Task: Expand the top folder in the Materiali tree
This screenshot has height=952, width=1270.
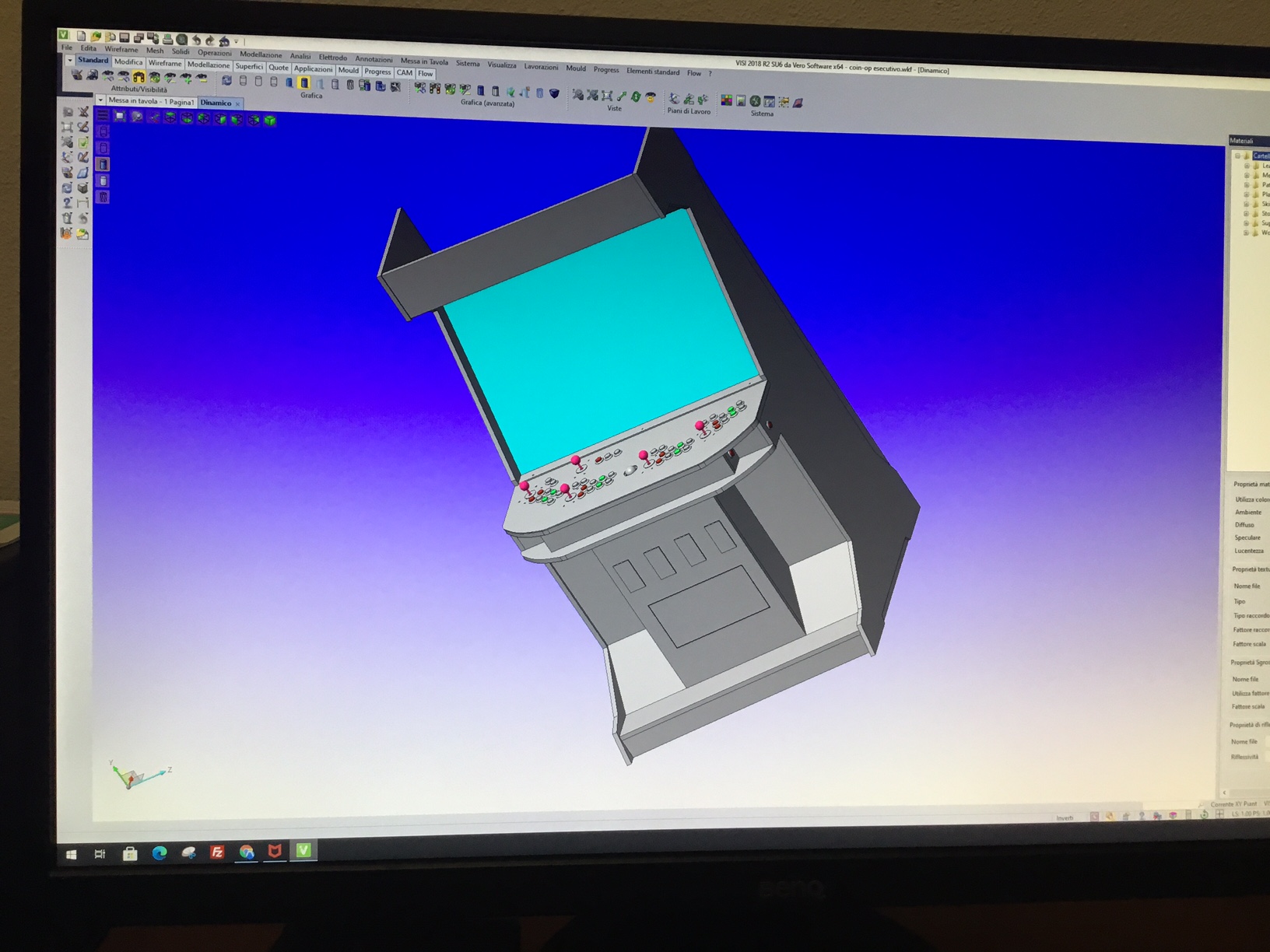Action: [1237, 156]
